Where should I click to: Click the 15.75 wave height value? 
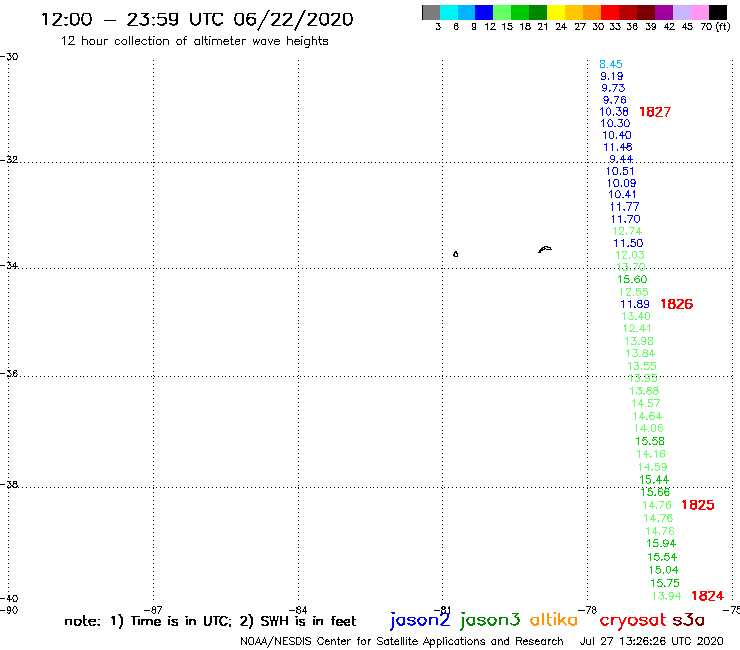coord(665,583)
